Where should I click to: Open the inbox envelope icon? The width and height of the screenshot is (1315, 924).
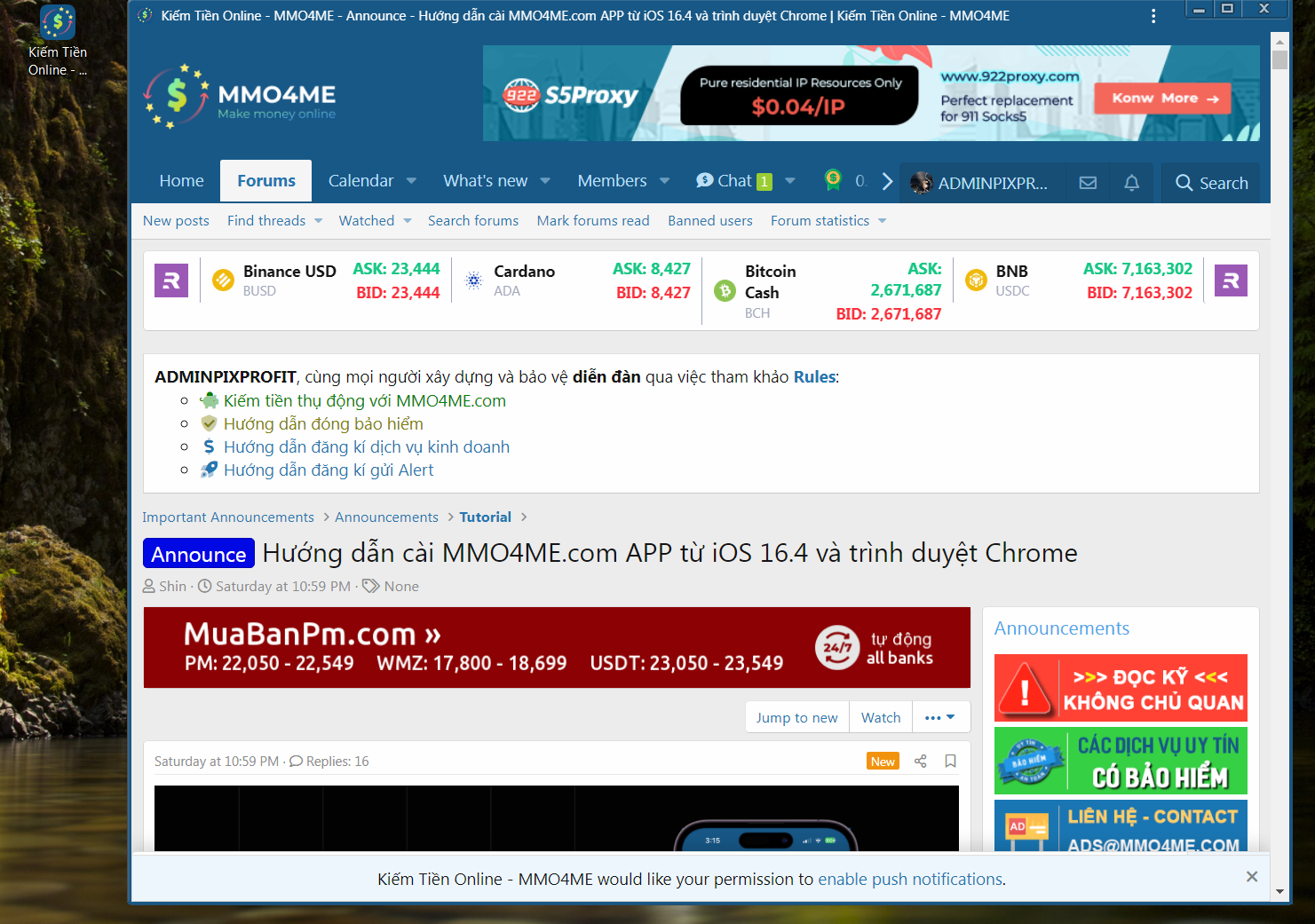1088,183
